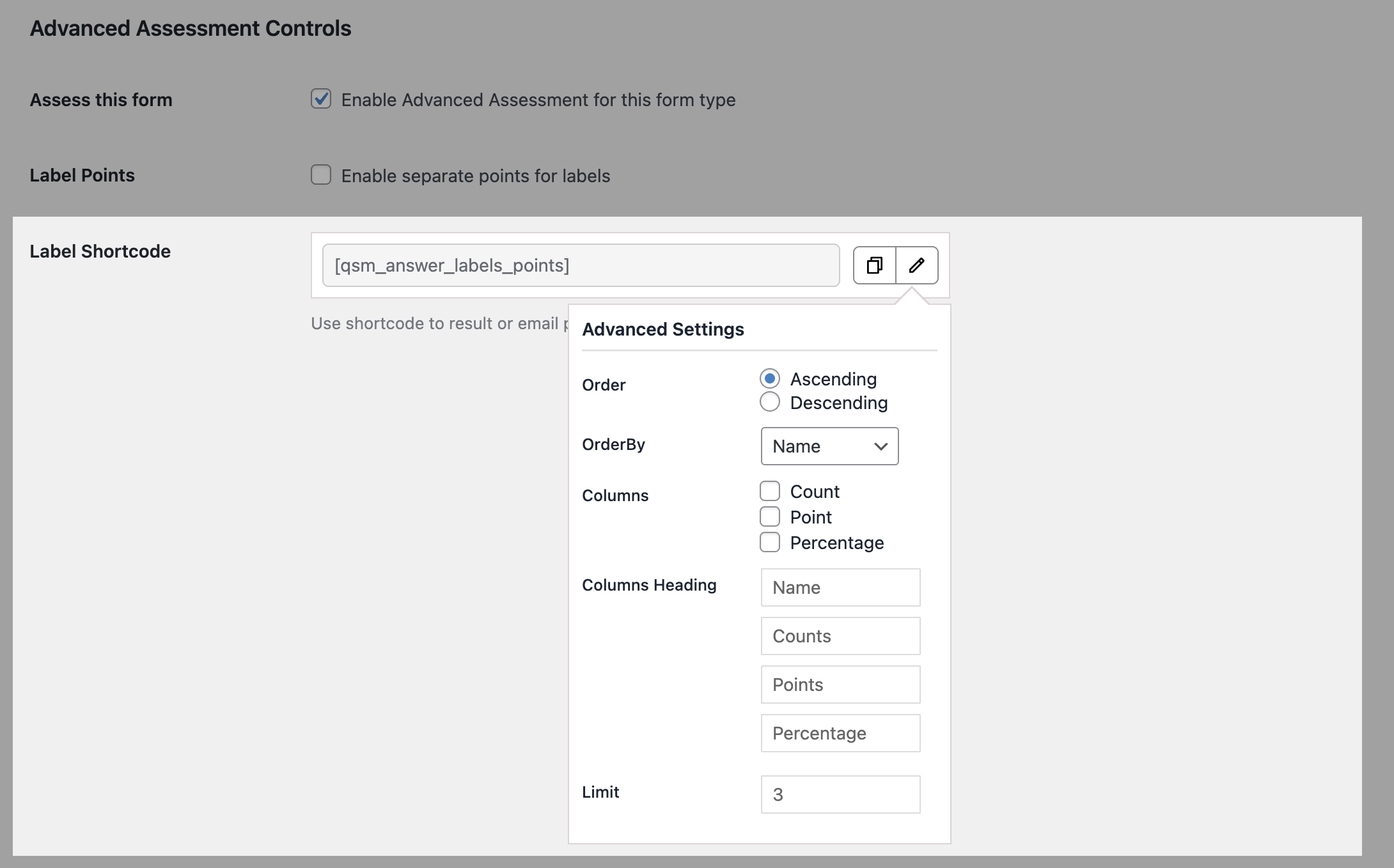Click the Advanced Settings popup heading
The image size is (1394, 868).
(x=663, y=329)
